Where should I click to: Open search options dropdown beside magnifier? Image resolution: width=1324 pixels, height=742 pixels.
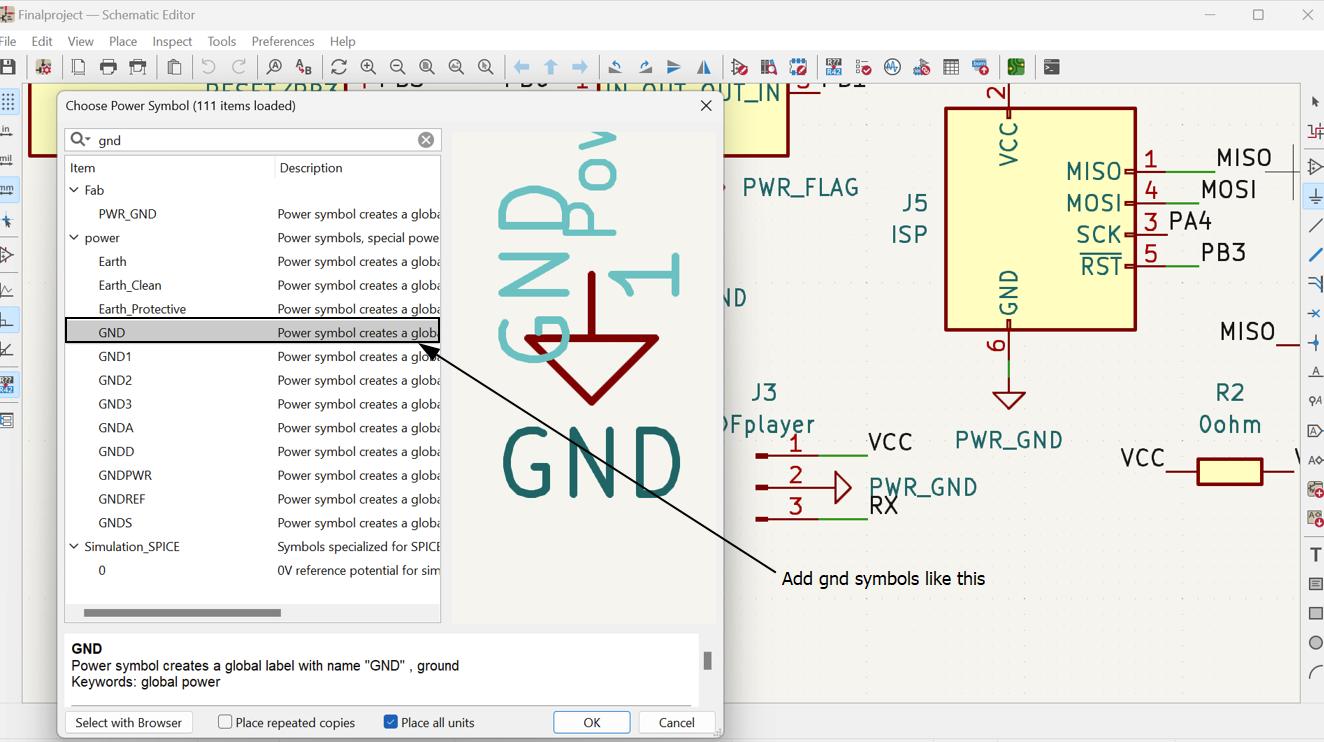80,140
